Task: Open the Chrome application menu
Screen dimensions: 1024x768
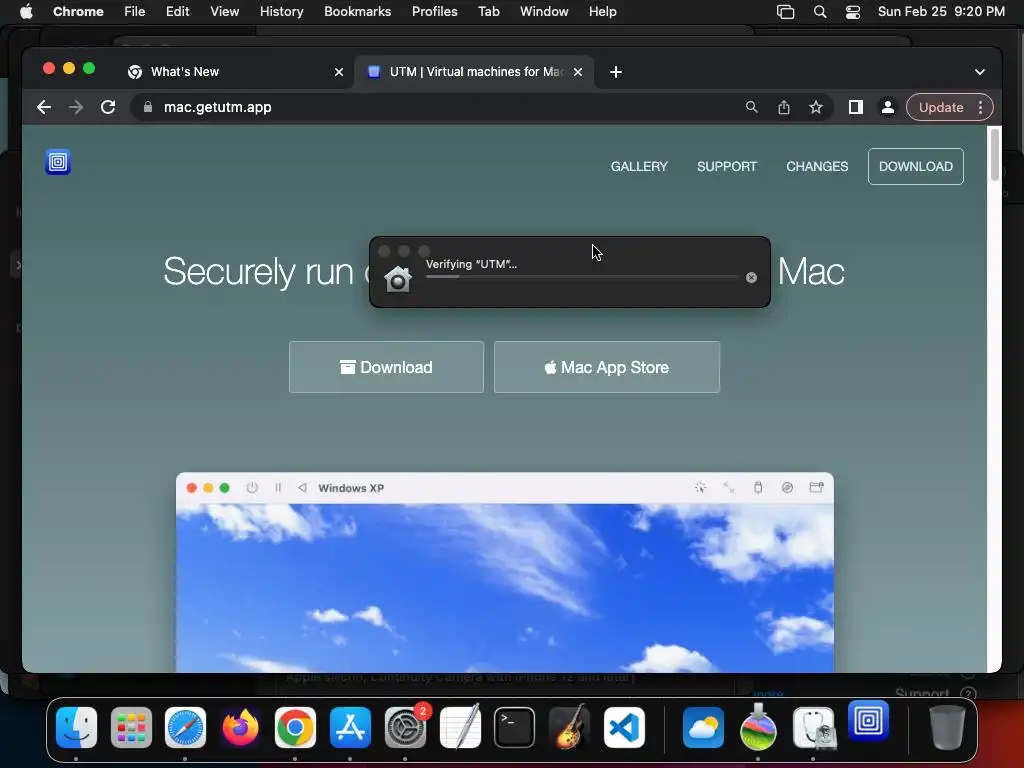Action: pyautogui.click(x=78, y=12)
